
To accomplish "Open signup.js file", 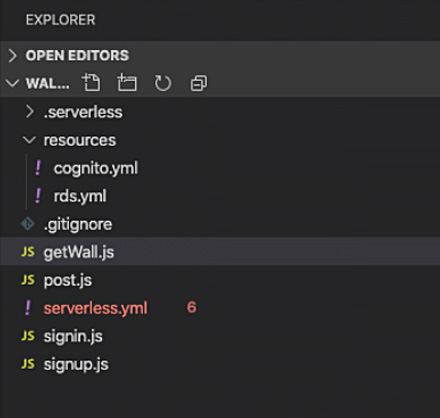I will [76, 364].
